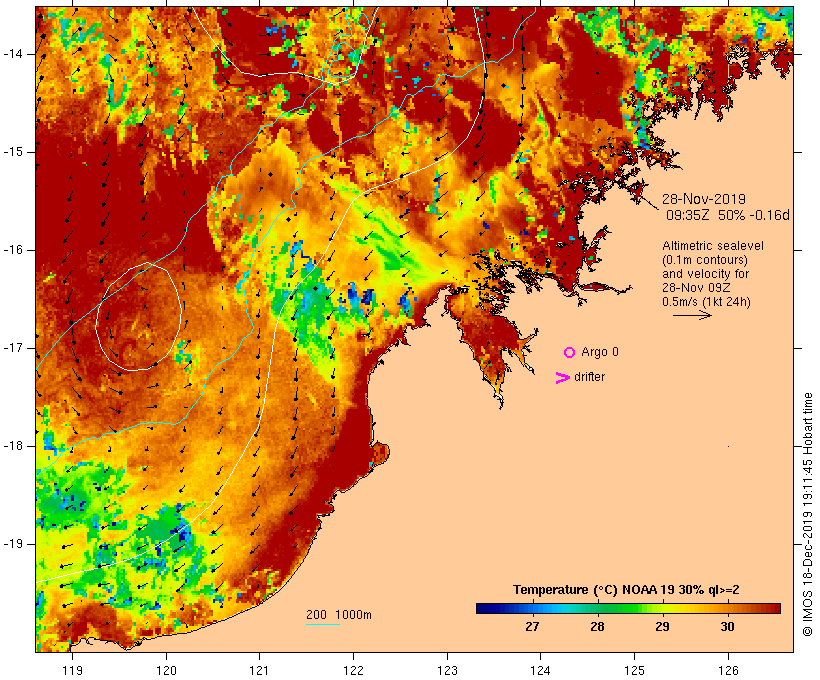
Task: Click the latitude axis label '-16'
Action: click(x=14, y=250)
